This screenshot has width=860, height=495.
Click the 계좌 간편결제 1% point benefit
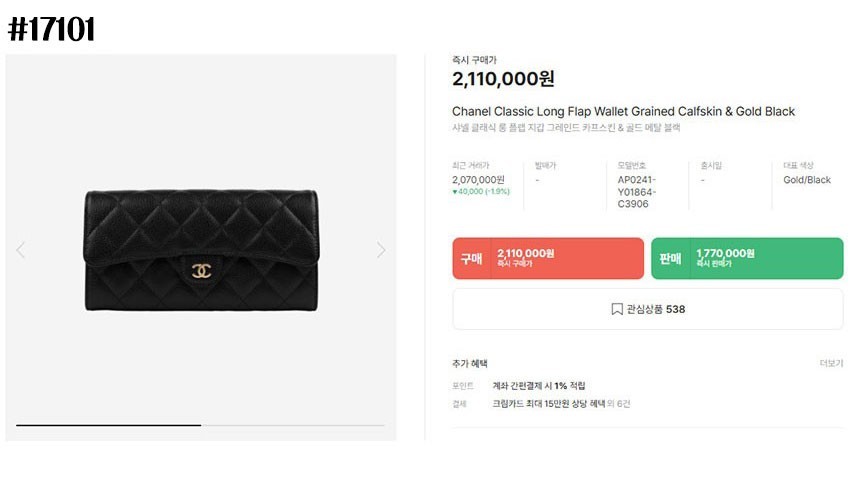tap(539, 386)
